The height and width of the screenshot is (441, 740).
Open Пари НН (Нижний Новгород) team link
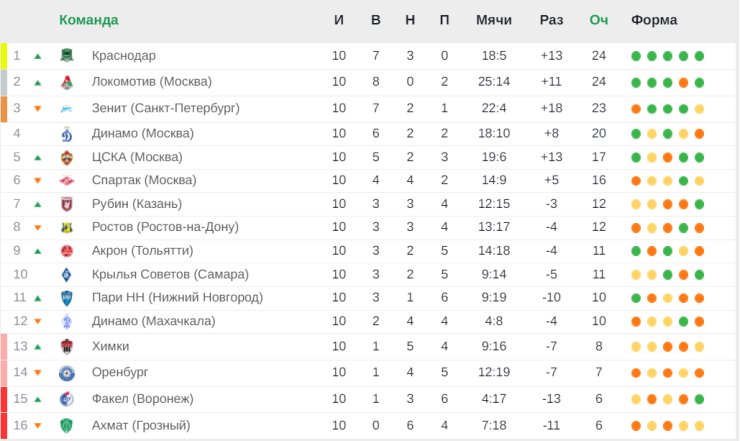pos(177,297)
